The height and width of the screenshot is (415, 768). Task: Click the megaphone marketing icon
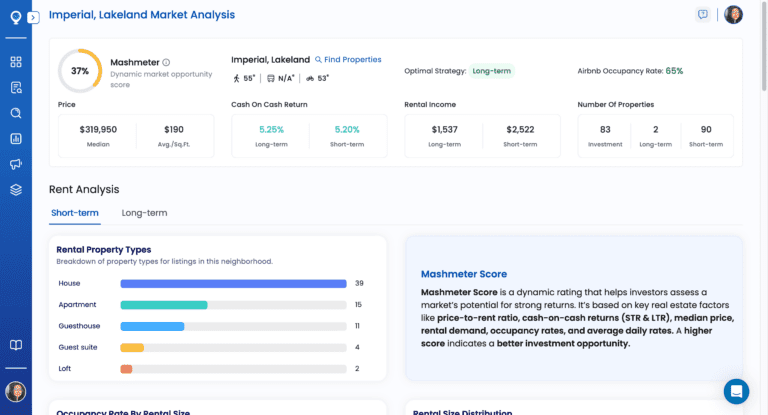(16, 164)
